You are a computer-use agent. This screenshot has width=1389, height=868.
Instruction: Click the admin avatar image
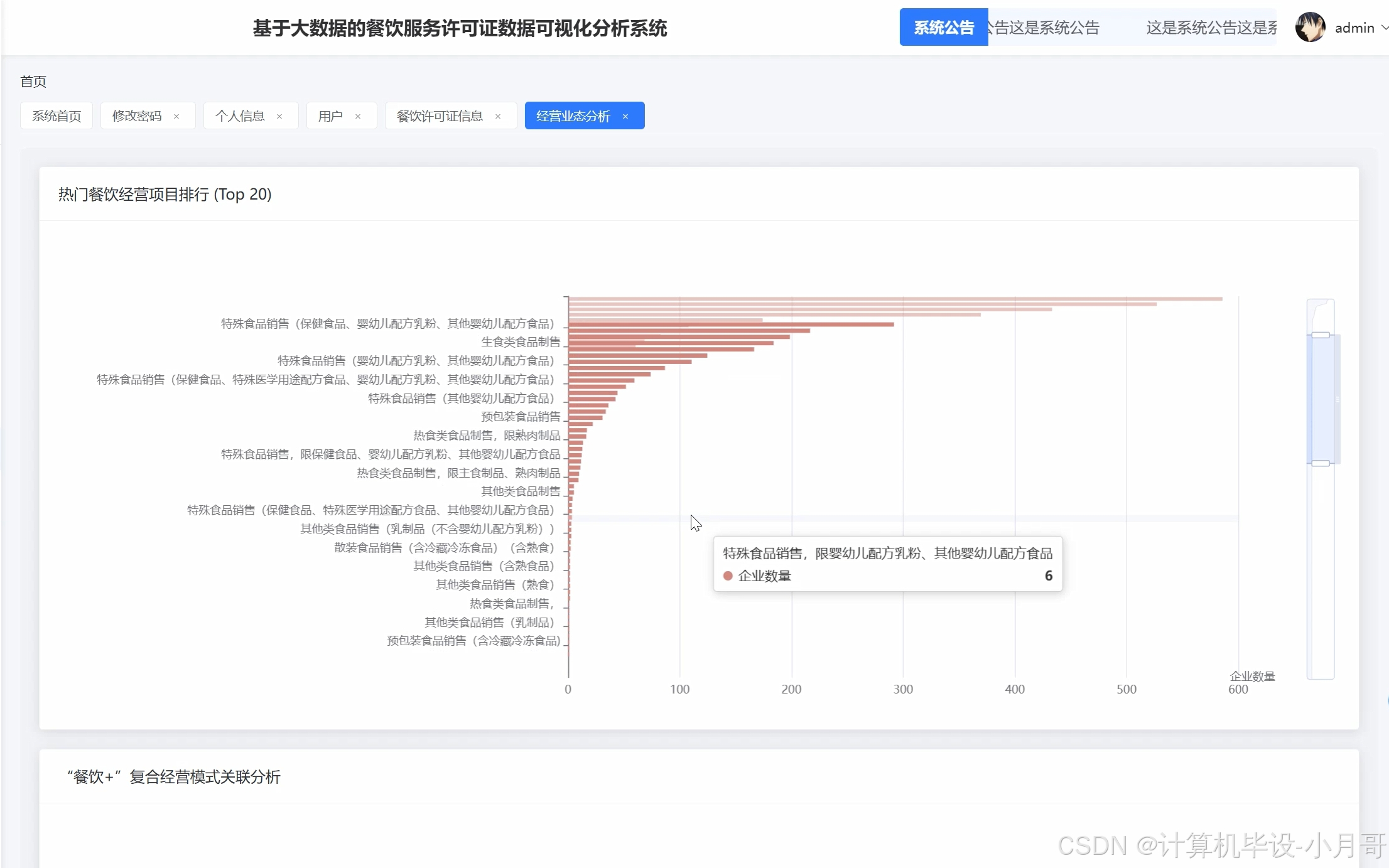click(x=1311, y=27)
